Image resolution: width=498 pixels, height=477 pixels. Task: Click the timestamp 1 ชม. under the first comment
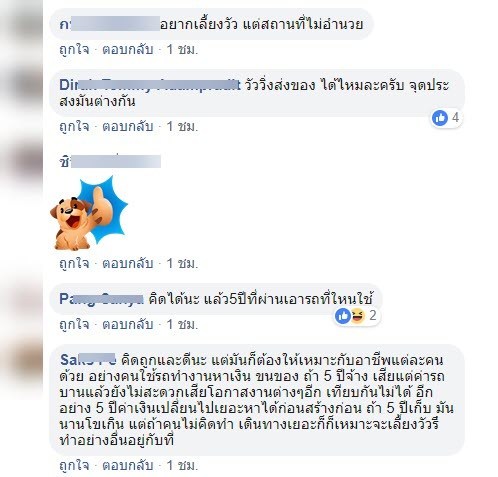(182, 50)
